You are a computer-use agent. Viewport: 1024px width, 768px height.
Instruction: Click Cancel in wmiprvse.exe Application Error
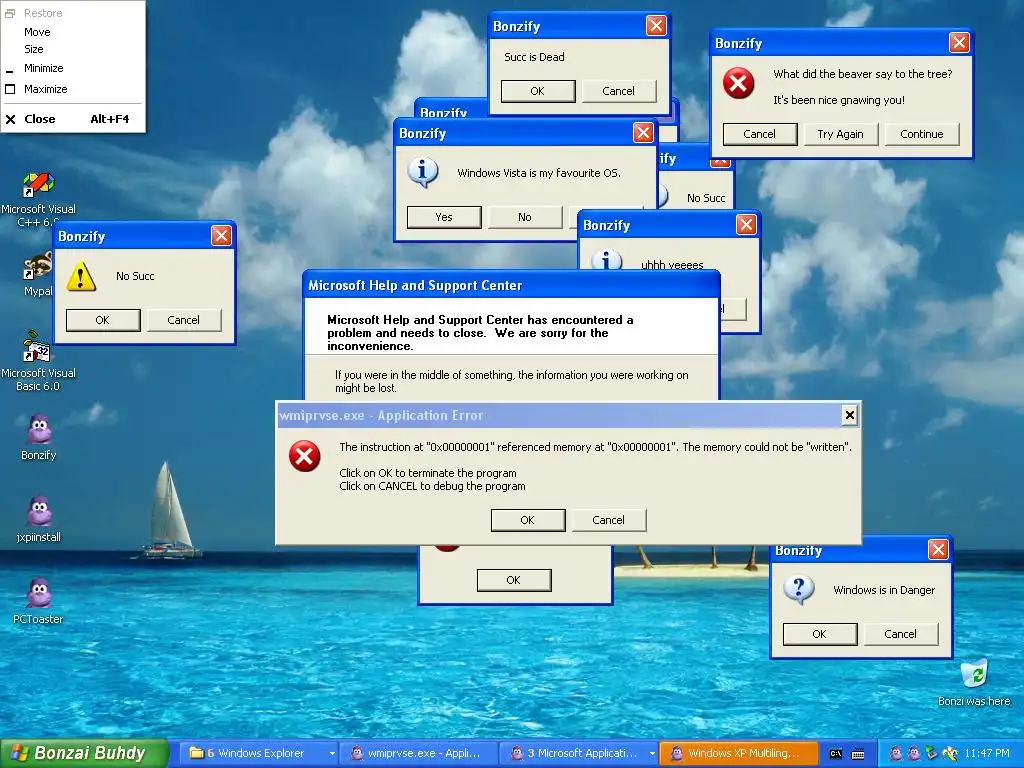click(609, 520)
